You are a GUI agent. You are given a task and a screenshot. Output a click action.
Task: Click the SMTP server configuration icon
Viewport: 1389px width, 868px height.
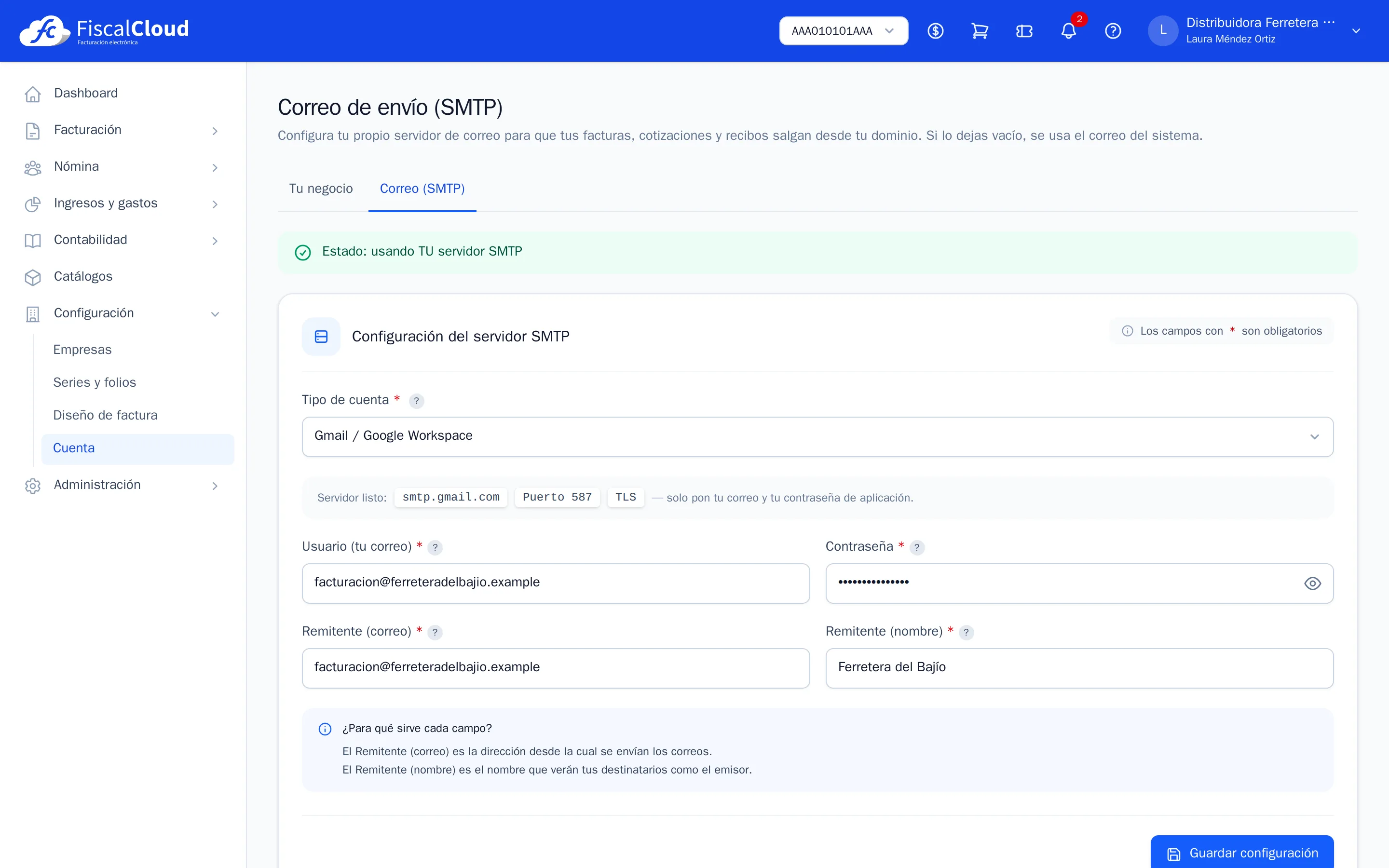coord(321,337)
